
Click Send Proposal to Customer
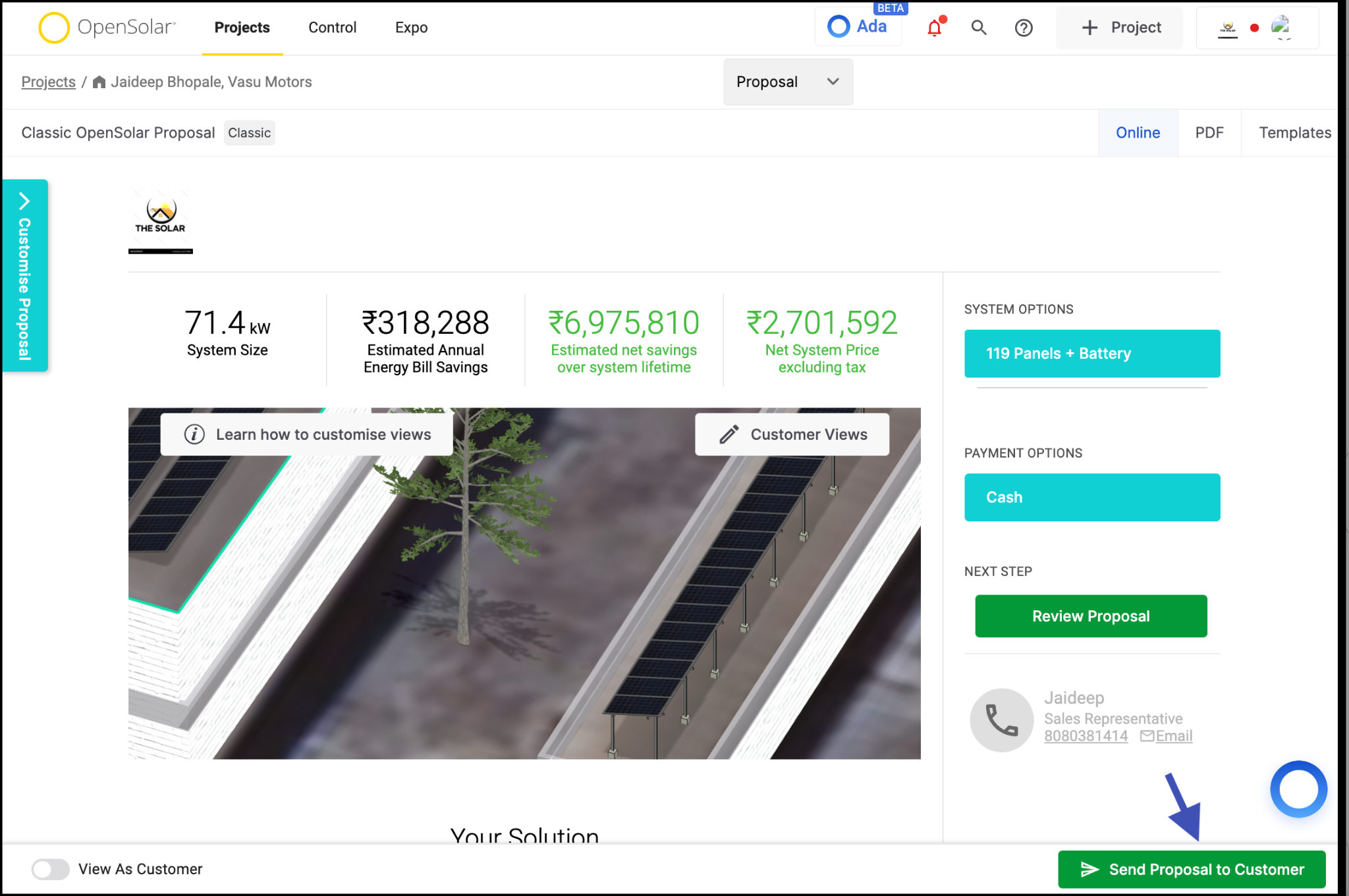point(1192,870)
